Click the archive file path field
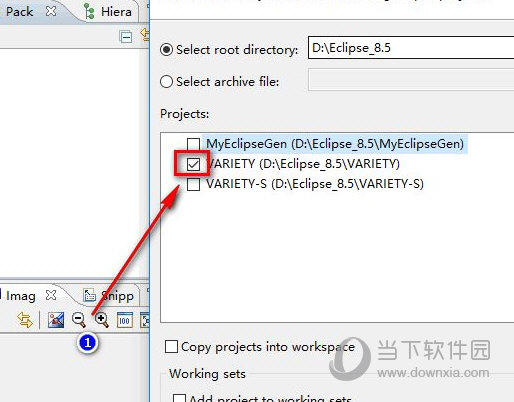514x402 pixels. click(x=411, y=79)
